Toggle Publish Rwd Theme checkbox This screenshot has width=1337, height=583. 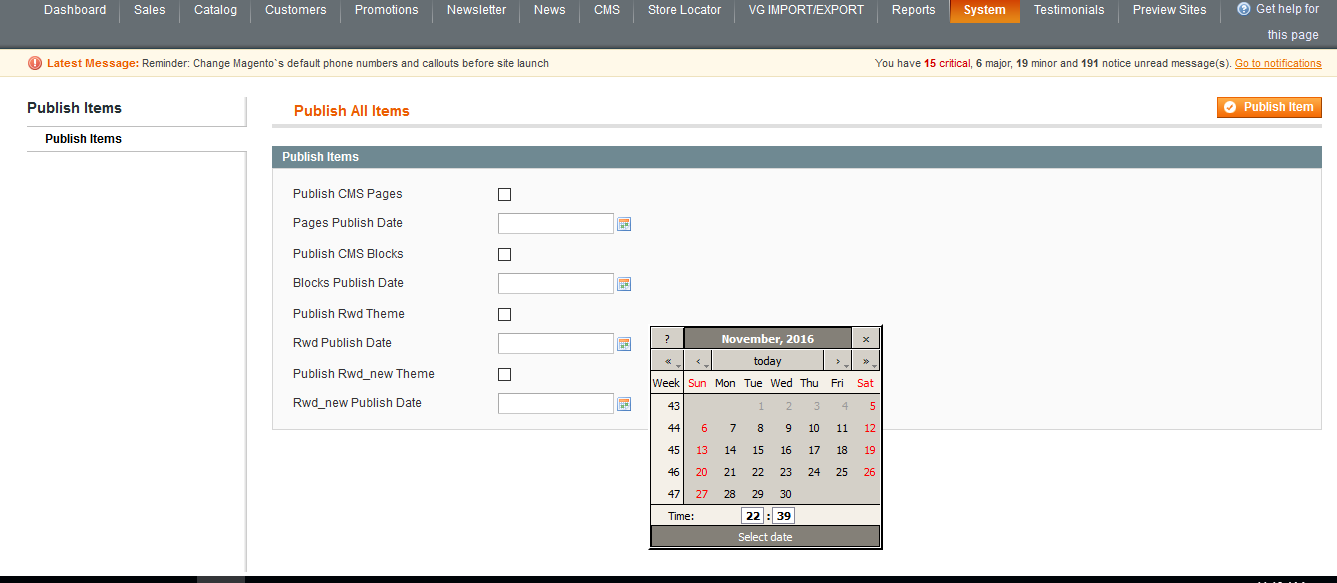504,314
